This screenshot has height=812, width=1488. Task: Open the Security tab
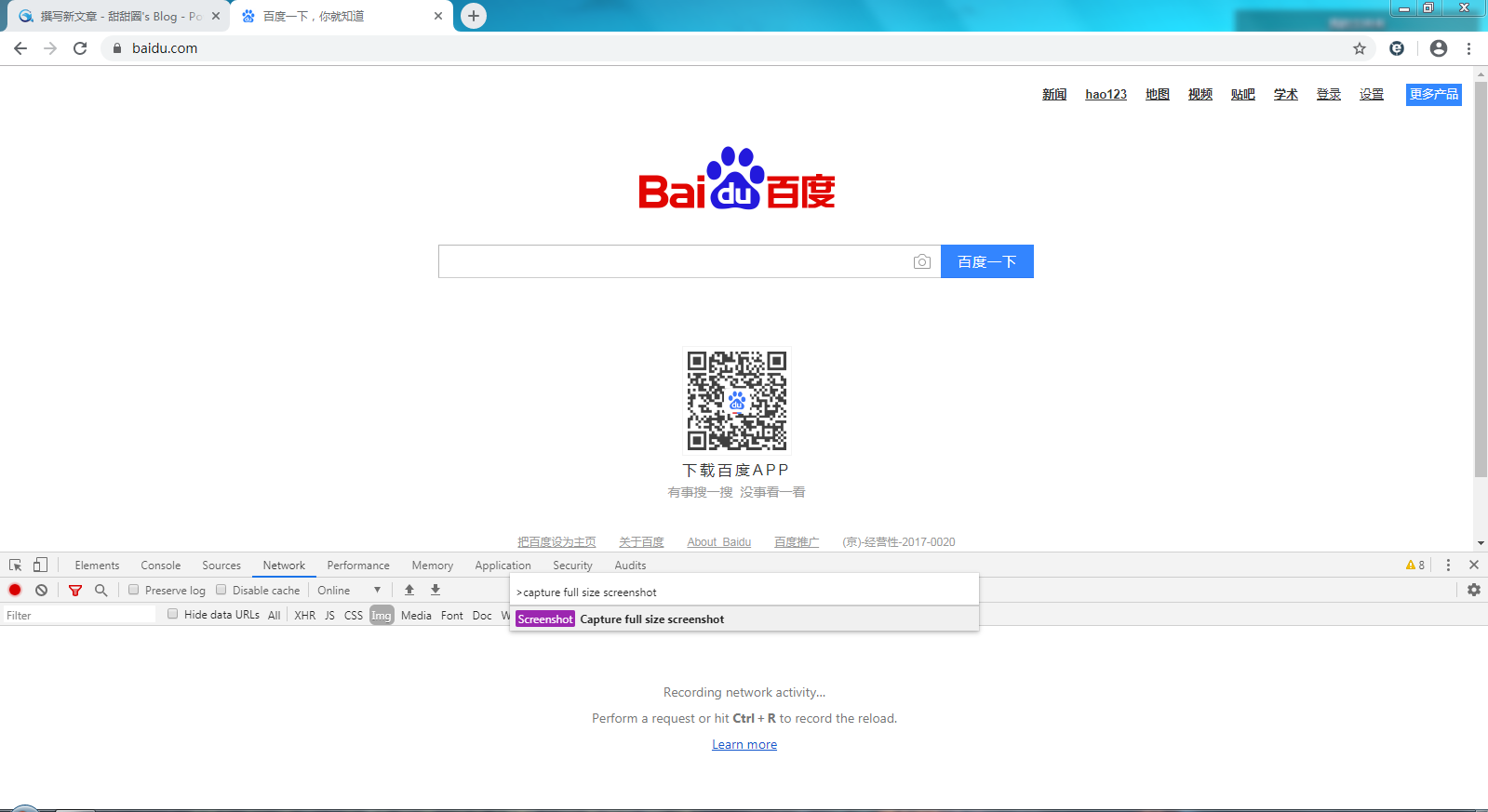(572, 565)
